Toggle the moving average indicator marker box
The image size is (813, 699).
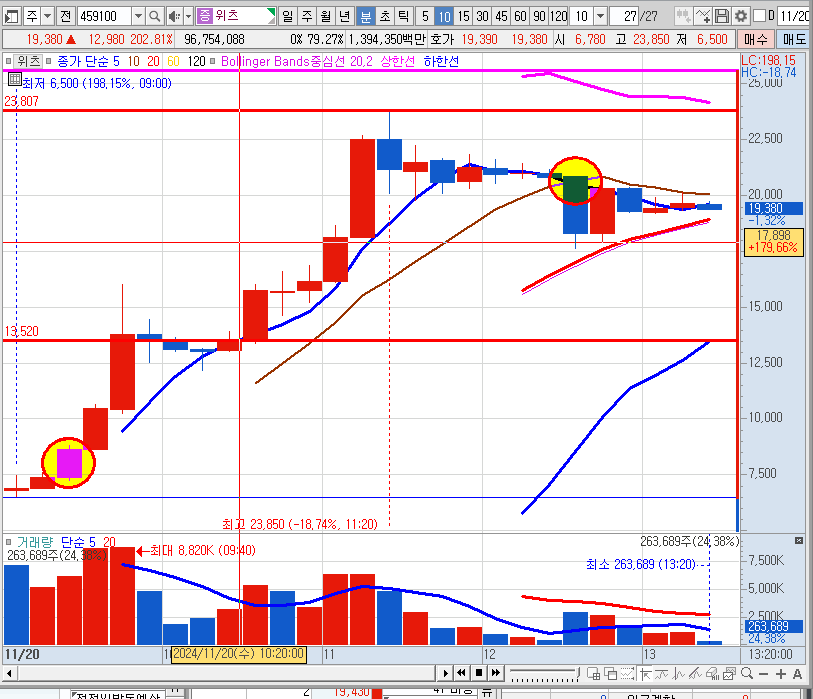coord(49,61)
